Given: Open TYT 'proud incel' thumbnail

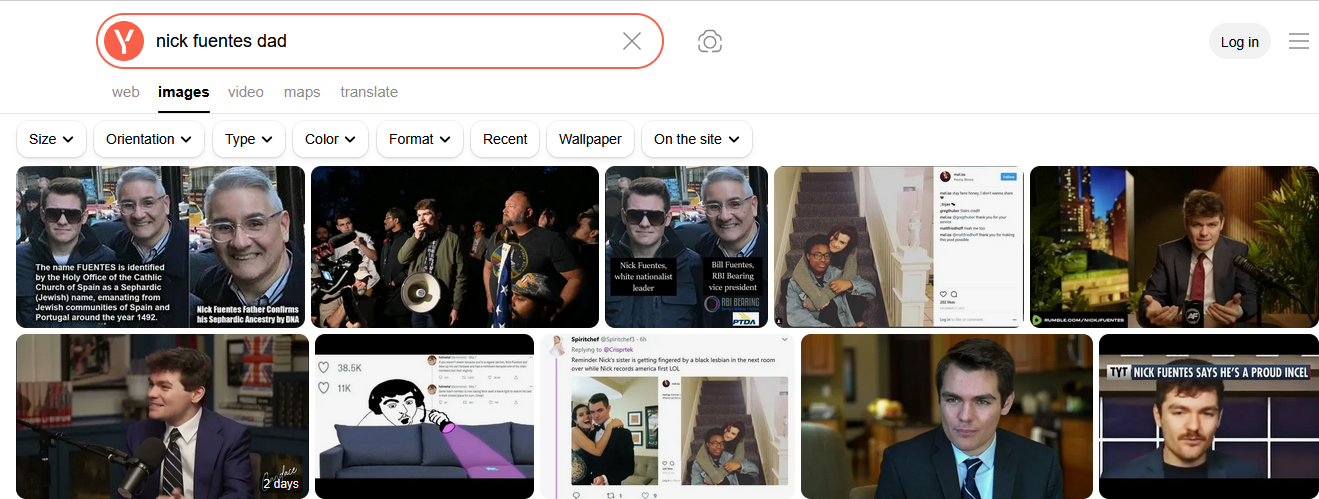Looking at the screenshot, I should tap(1209, 416).
